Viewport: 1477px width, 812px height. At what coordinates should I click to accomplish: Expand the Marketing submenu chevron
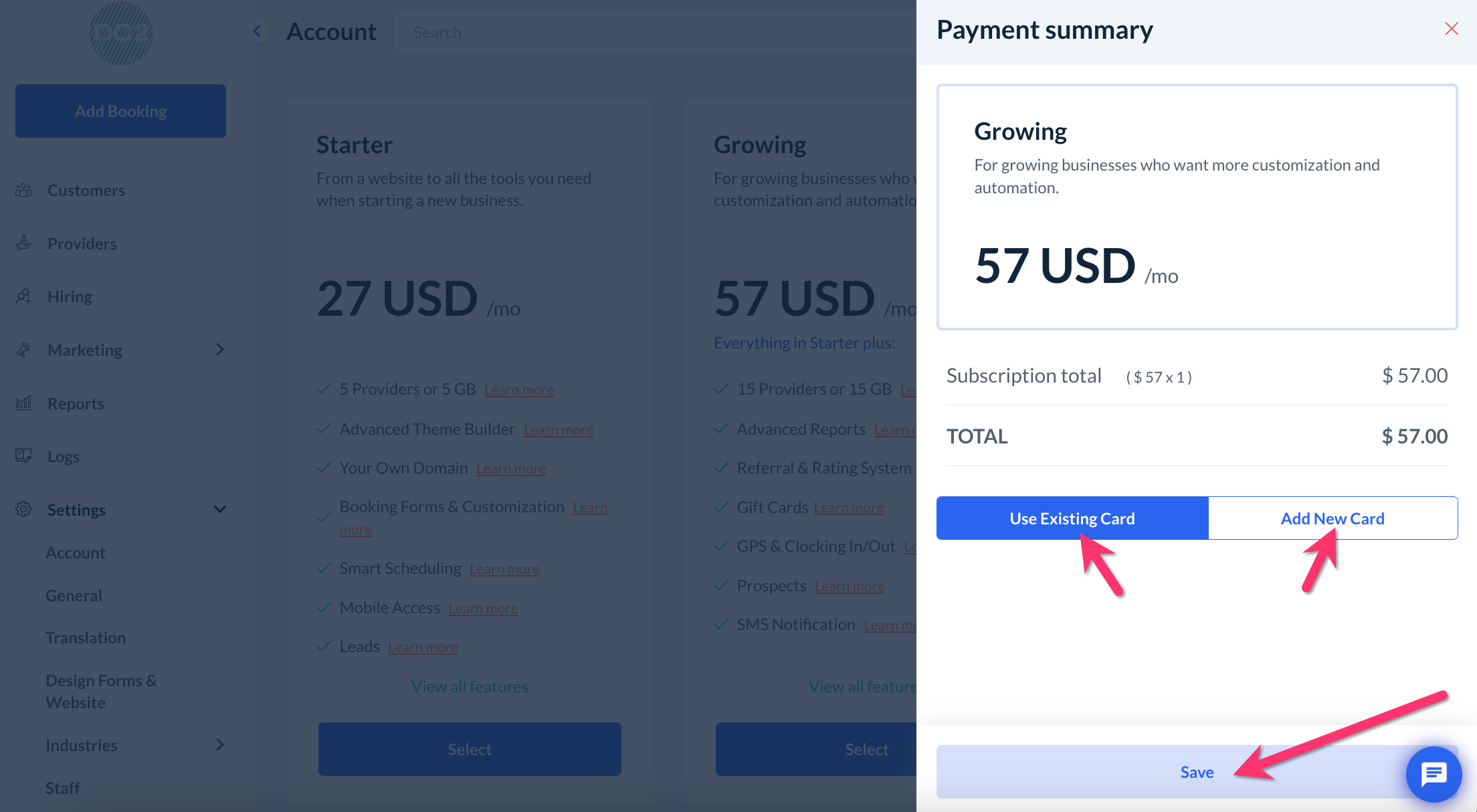(x=220, y=350)
